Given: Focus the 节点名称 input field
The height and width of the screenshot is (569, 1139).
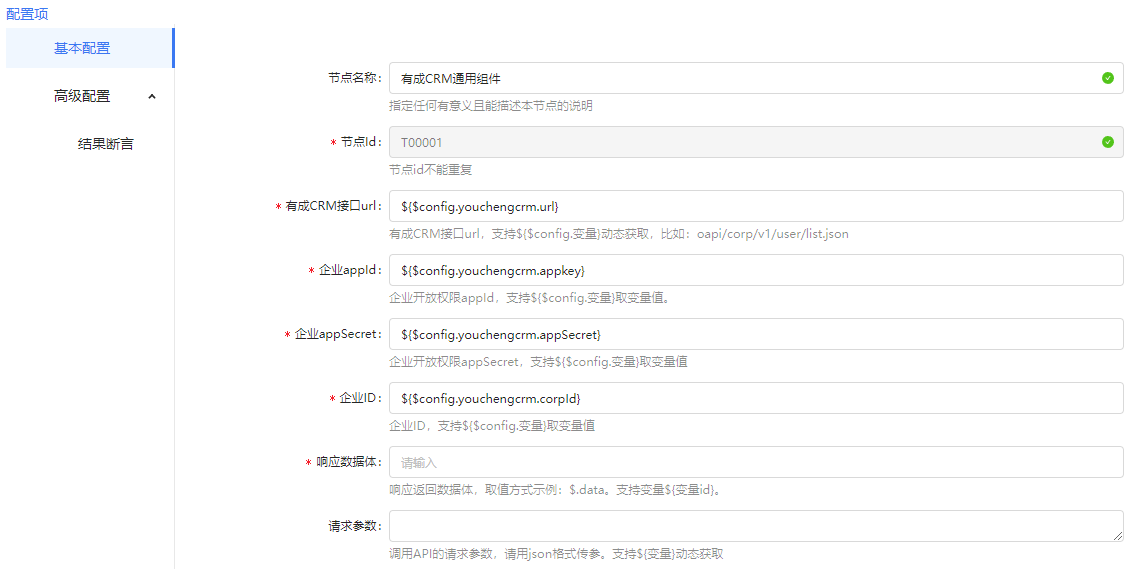Looking at the screenshot, I should pos(740,78).
